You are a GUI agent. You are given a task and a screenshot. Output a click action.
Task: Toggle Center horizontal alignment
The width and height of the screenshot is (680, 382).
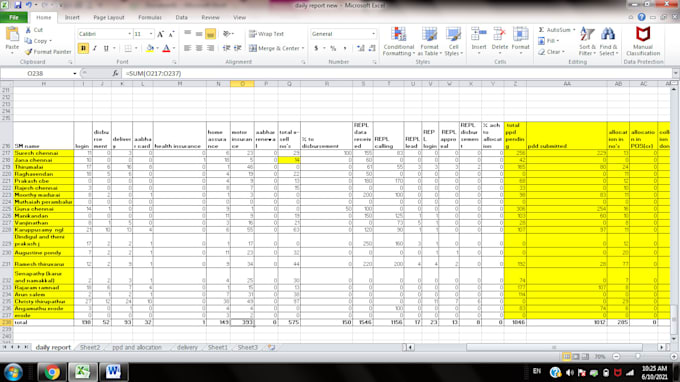click(x=199, y=48)
